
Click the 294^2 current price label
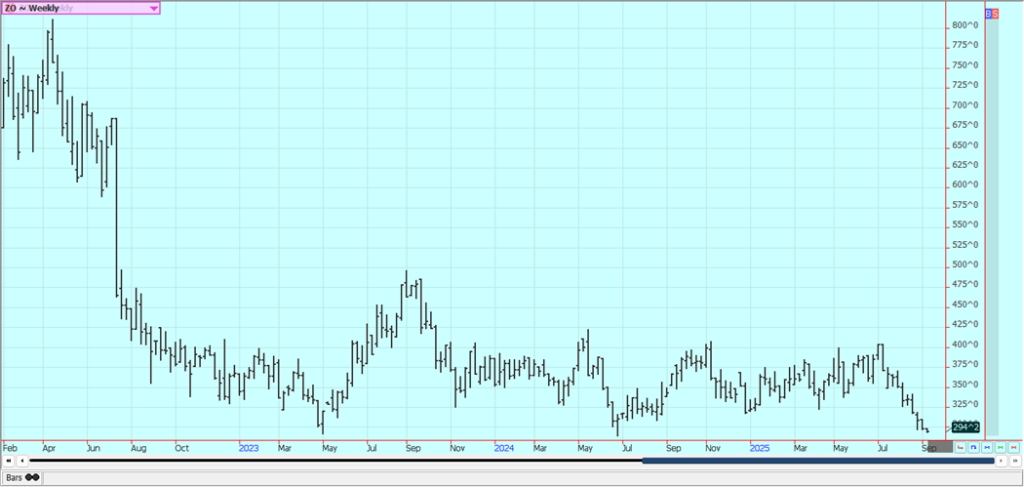(x=966, y=427)
